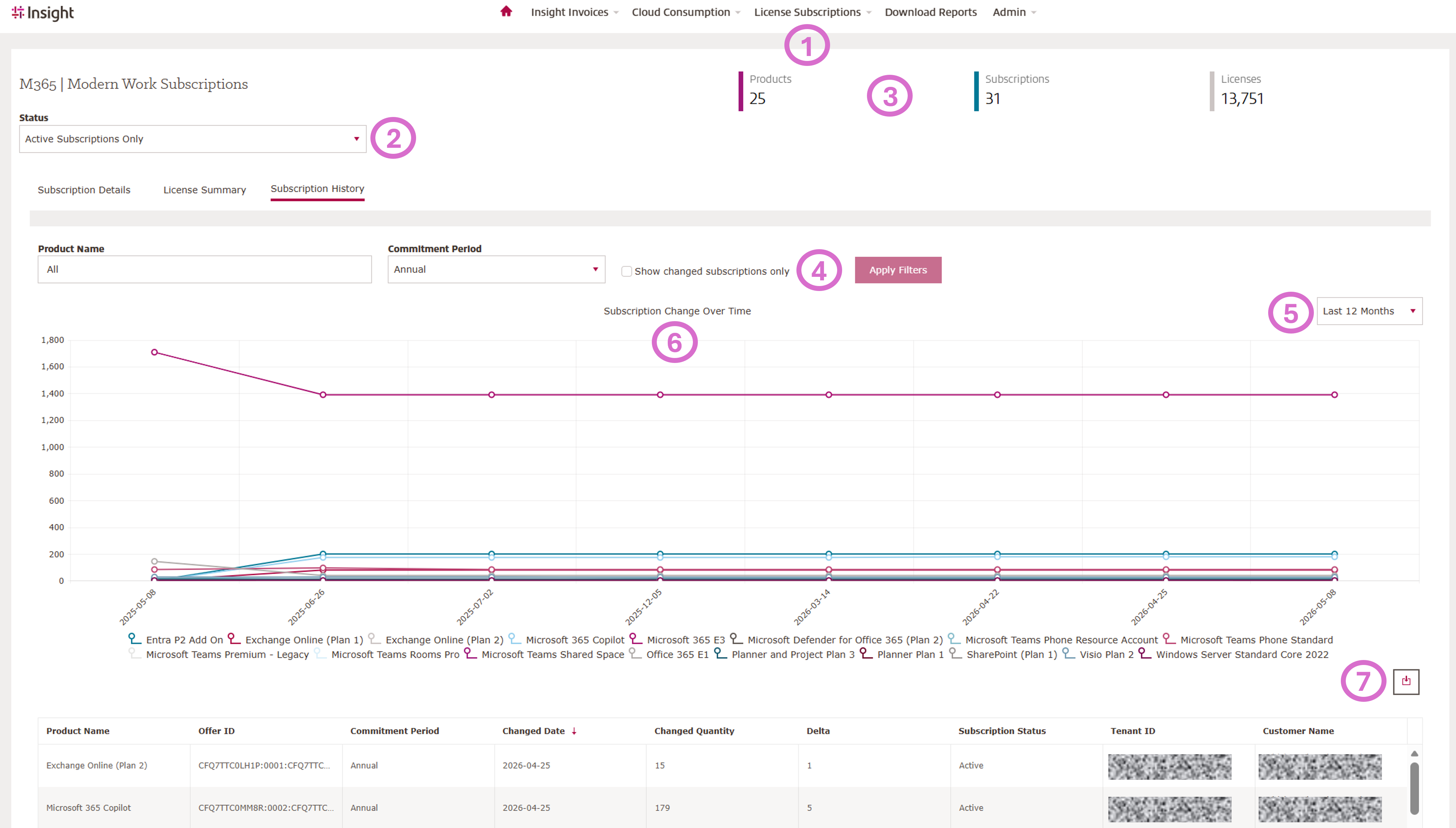Click the table's vertical scrollbar thumb
This screenshot has width=1456, height=828.
click(x=1415, y=788)
